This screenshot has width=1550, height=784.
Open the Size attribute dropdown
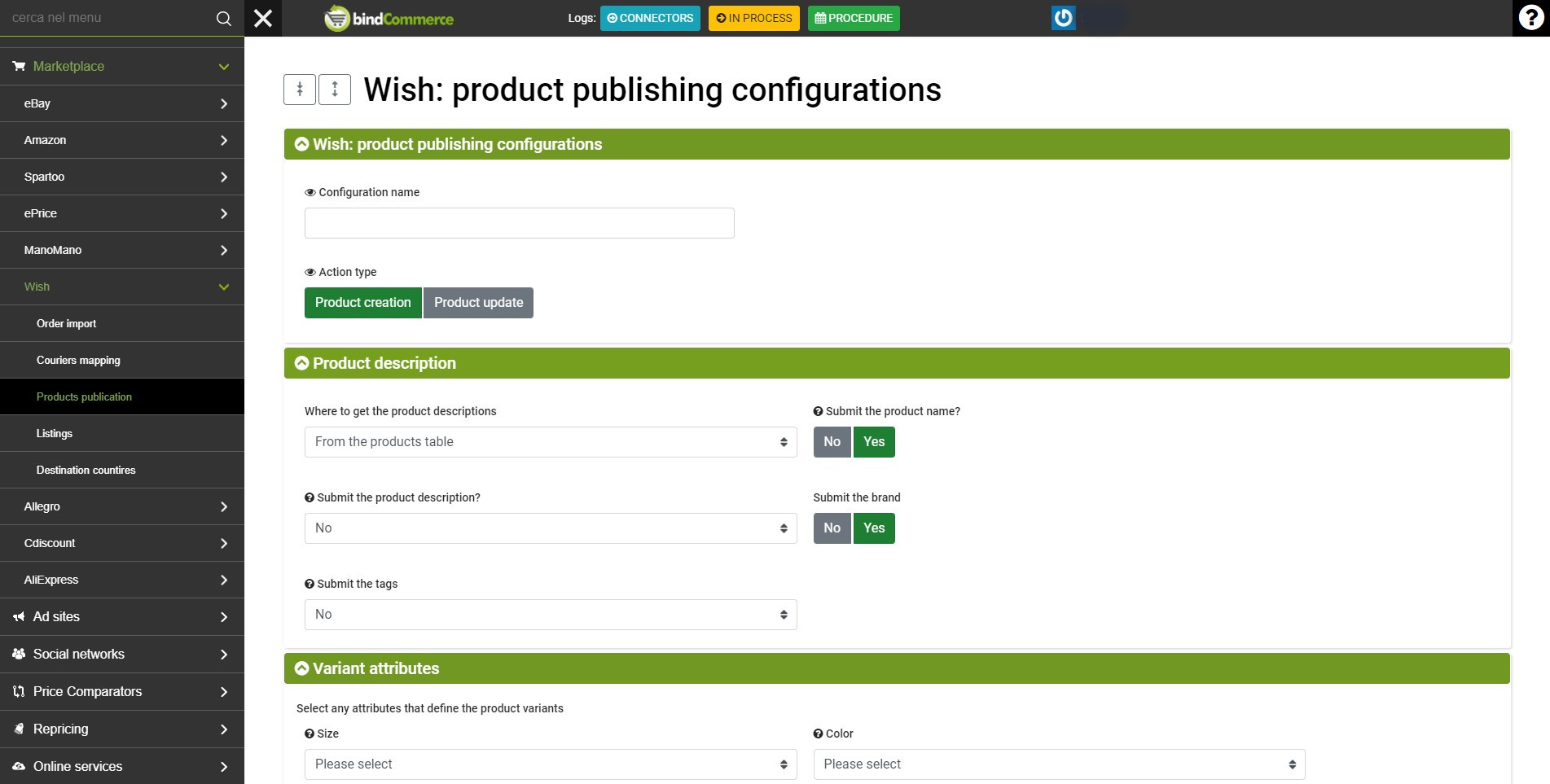[551, 764]
